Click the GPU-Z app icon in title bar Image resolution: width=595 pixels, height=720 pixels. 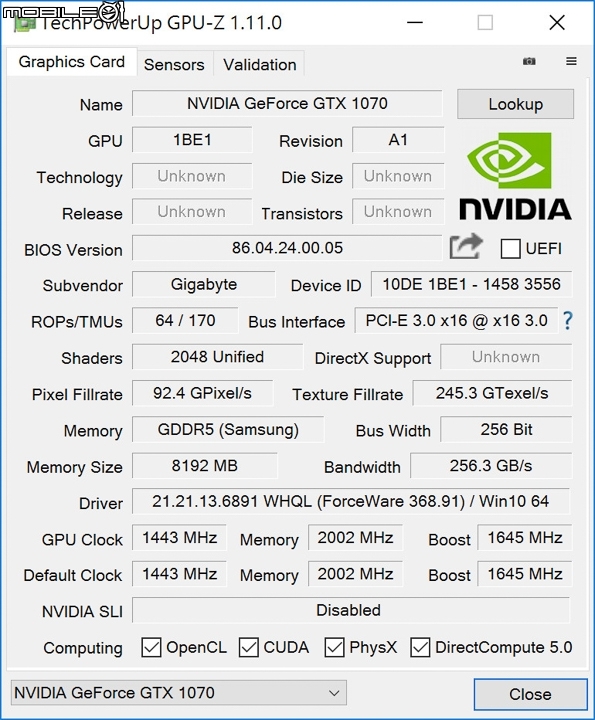[24, 23]
